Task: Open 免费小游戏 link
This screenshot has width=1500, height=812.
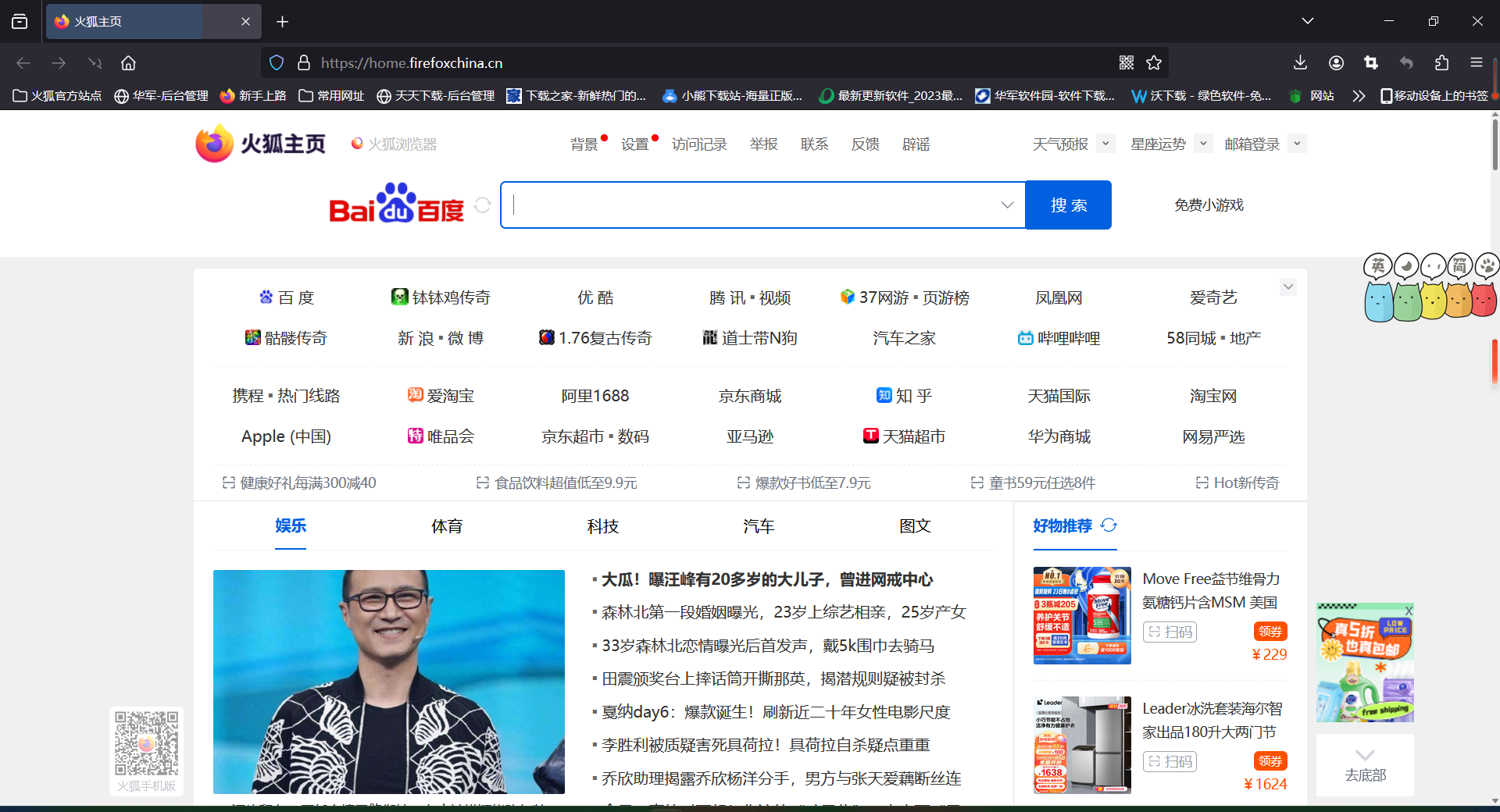Action: 1209,205
